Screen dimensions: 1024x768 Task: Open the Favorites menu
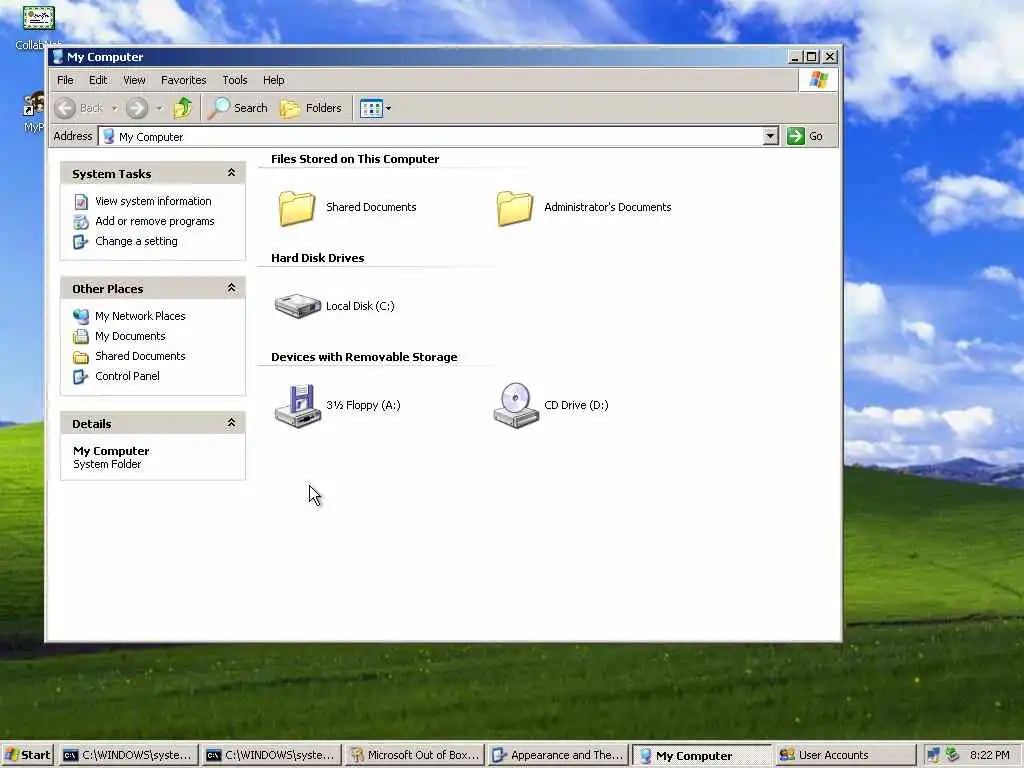[x=184, y=80]
